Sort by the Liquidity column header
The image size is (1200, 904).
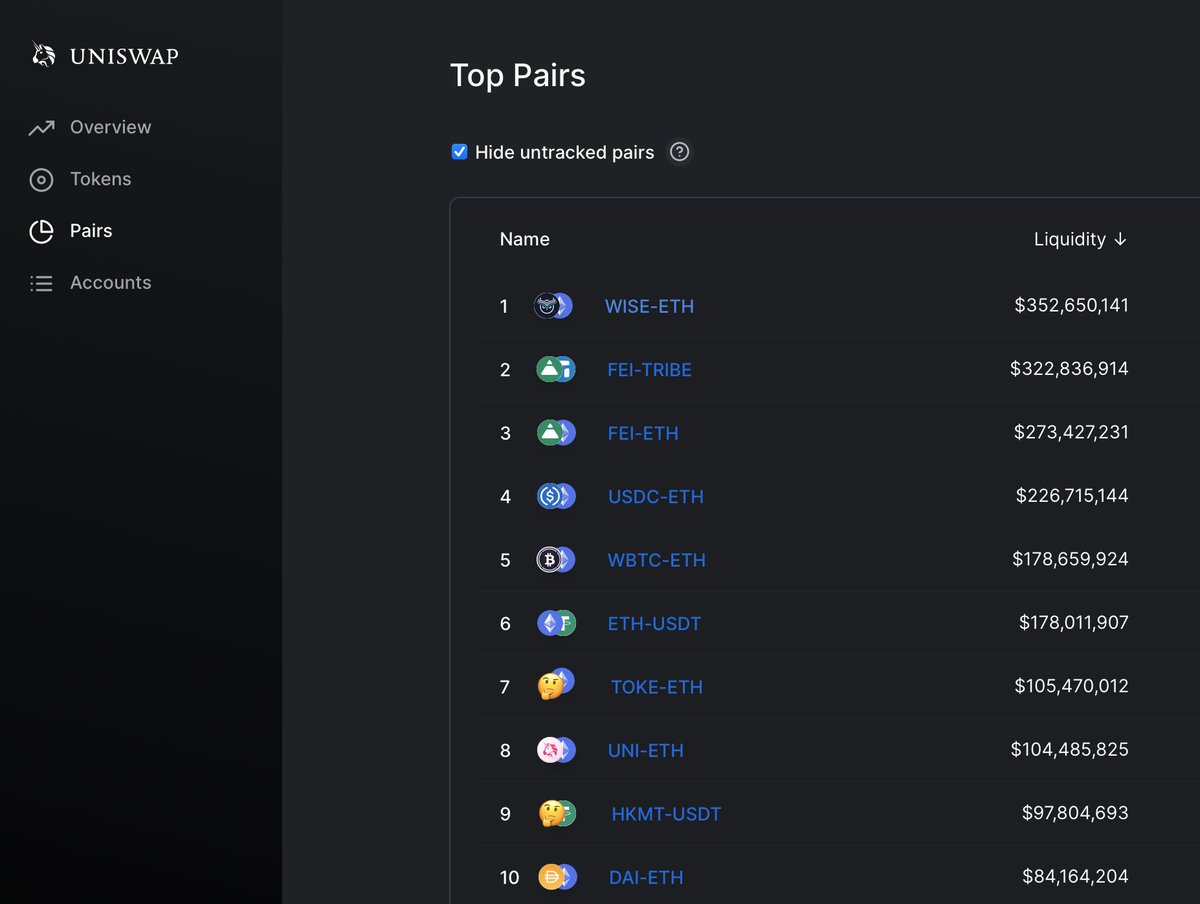coord(1080,239)
